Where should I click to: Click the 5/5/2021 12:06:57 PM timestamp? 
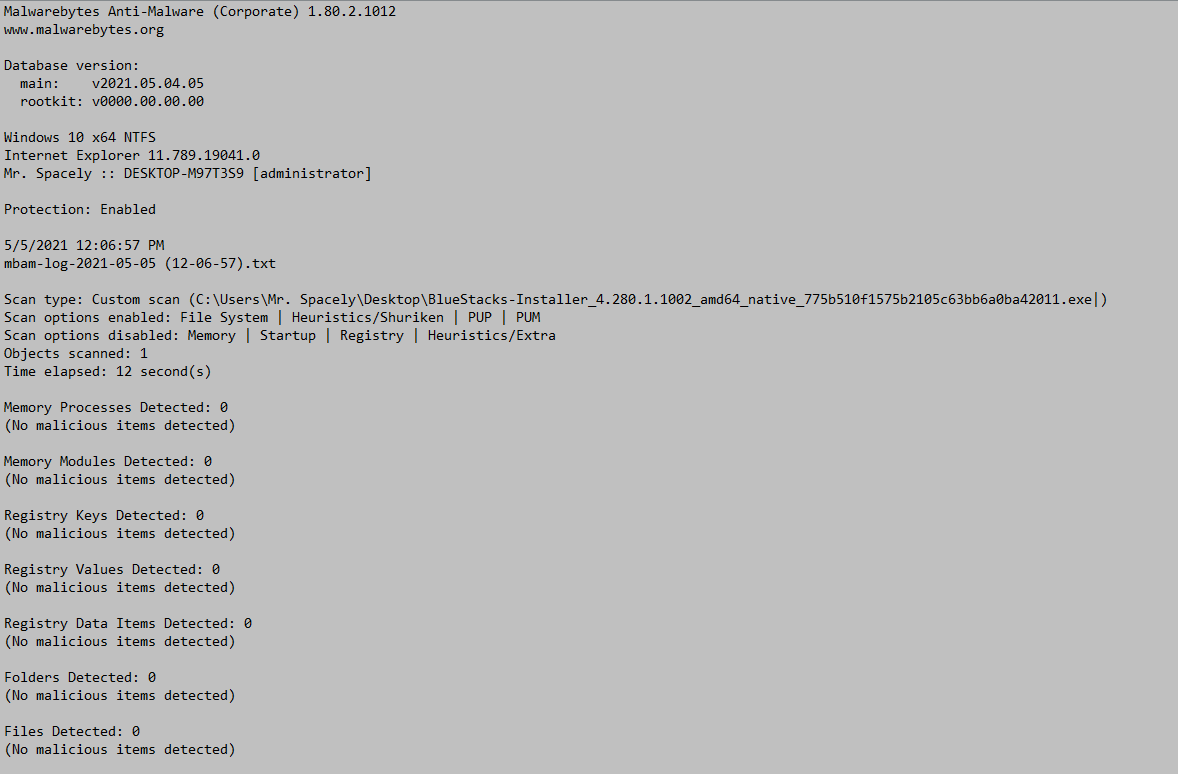tap(84, 246)
